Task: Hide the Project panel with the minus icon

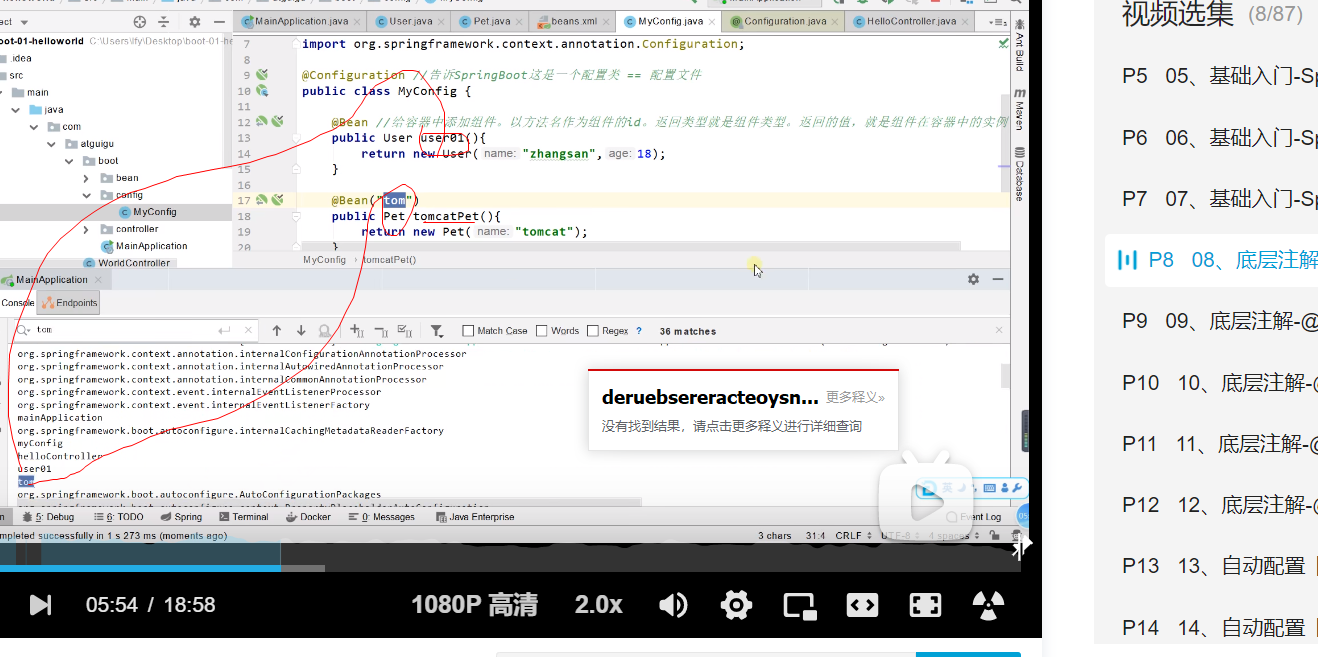Action: point(219,22)
